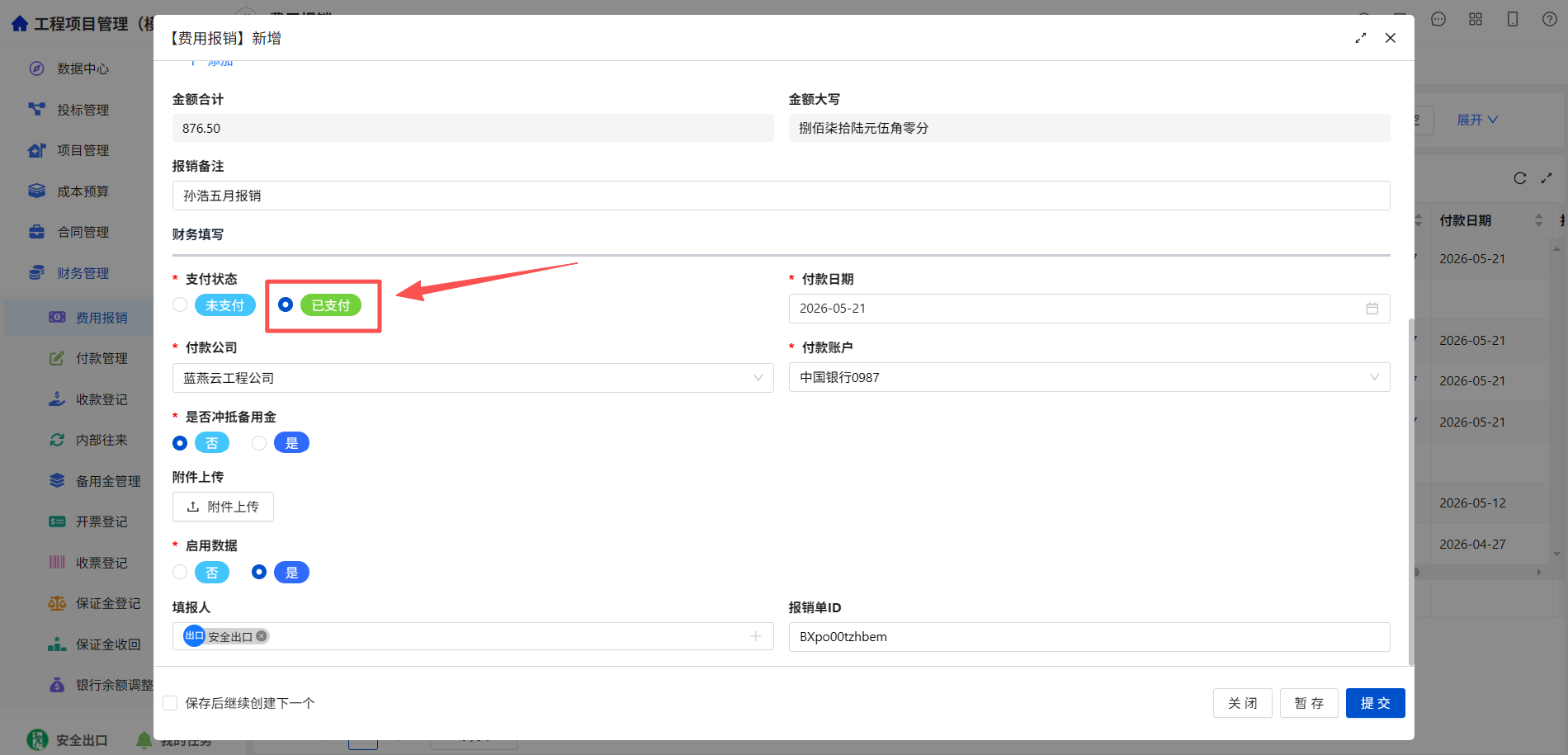Screen dimensions: 1568x755
Task: Click the chat message icon at top right
Action: [x=1438, y=19]
